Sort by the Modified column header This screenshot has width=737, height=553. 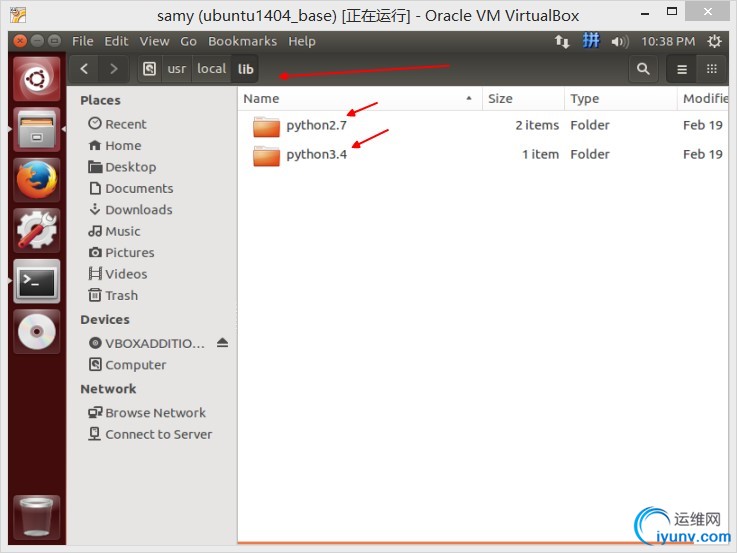point(704,99)
